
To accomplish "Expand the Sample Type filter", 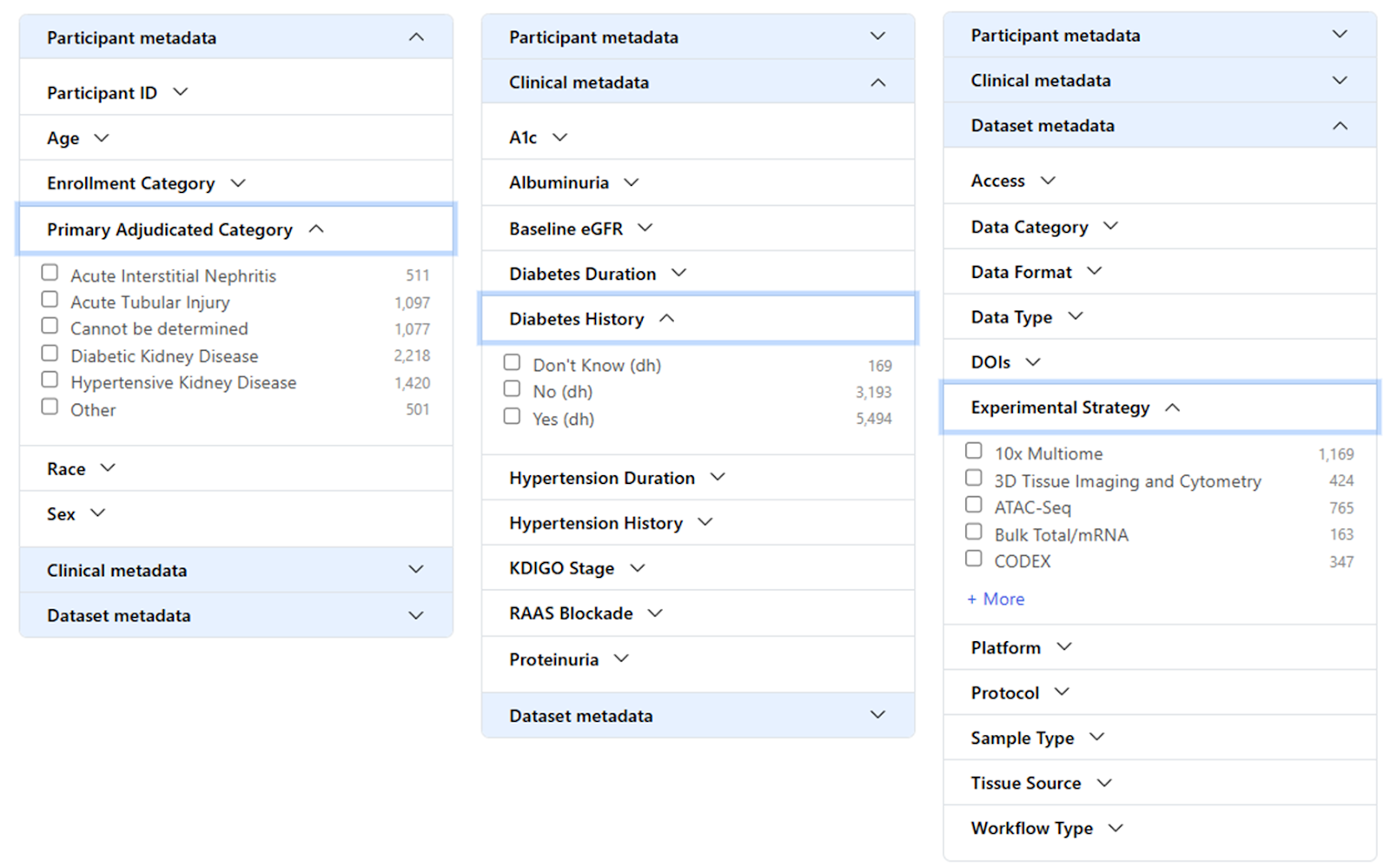I will point(1160,738).
